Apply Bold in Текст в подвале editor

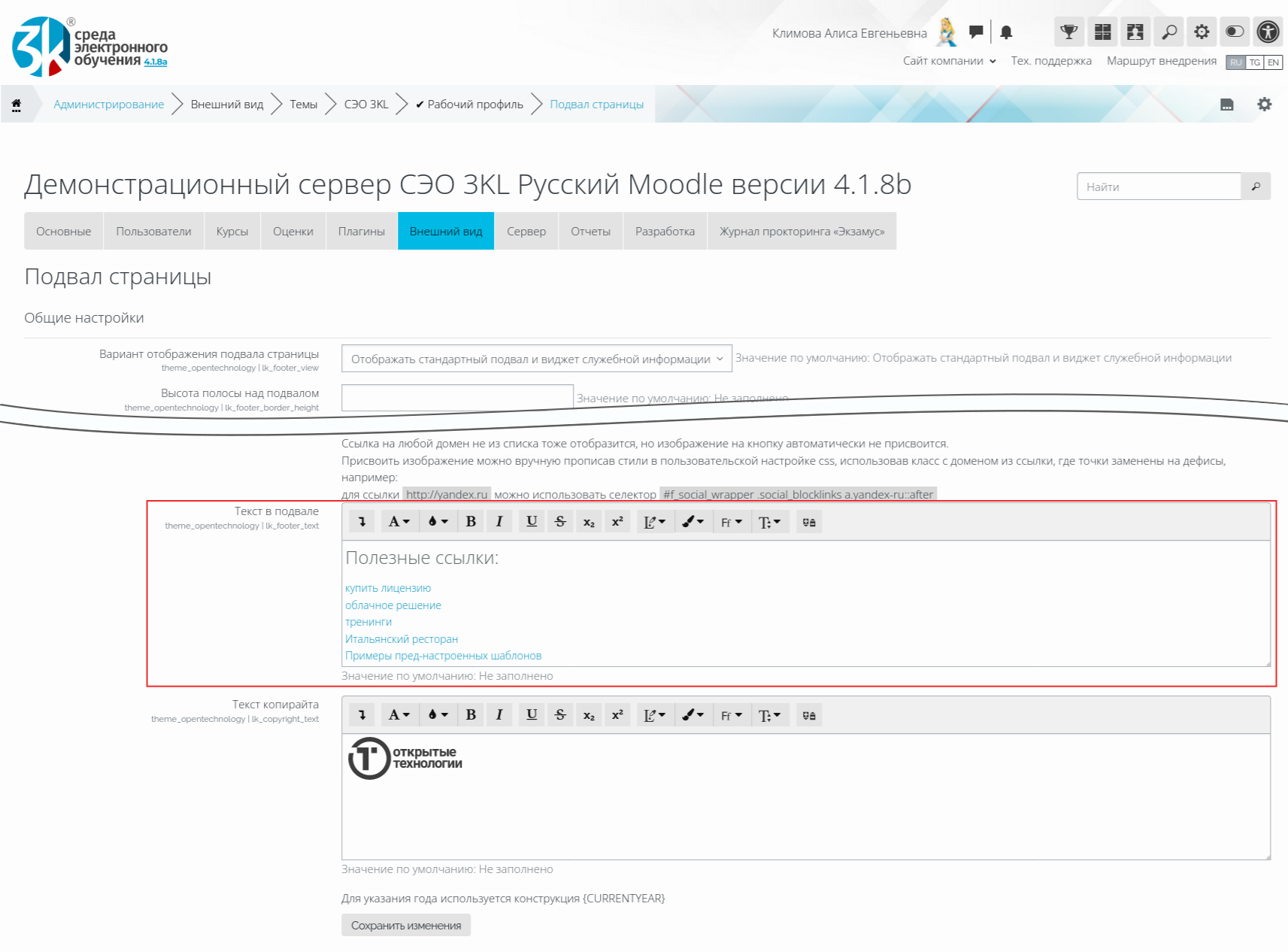tap(471, 521)
